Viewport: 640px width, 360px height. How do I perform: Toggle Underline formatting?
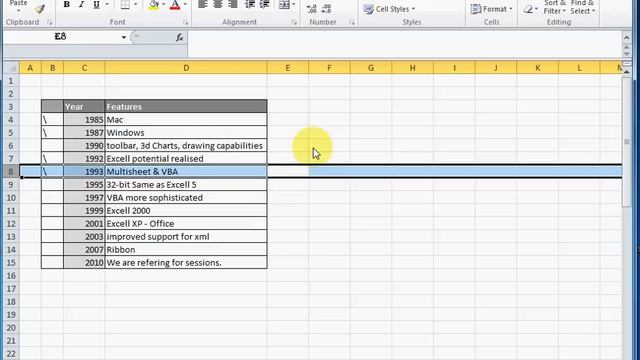click(x=96, y=5)
